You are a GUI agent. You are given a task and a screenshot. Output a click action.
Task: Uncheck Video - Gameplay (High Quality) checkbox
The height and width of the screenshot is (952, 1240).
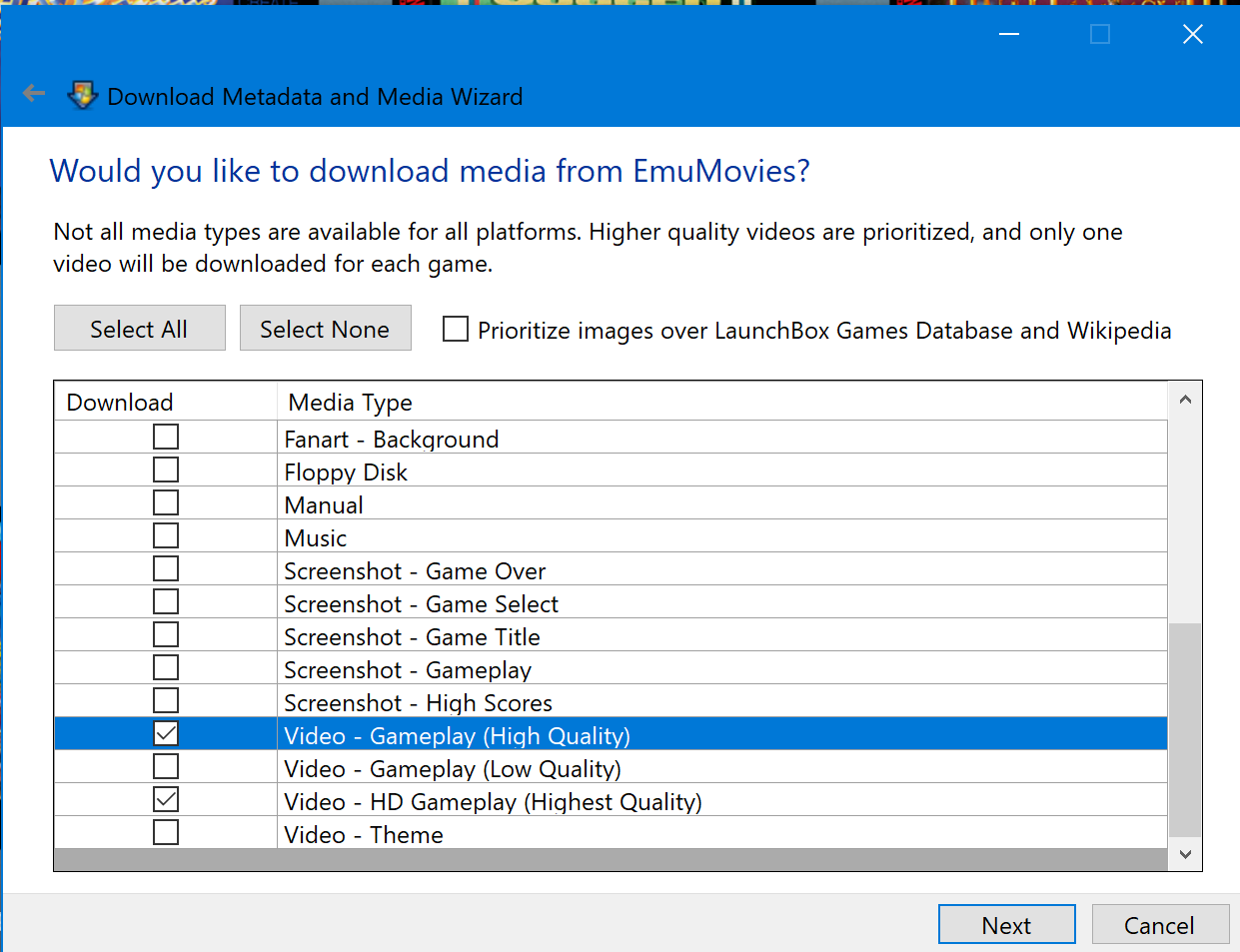click(x=166, y=734)
